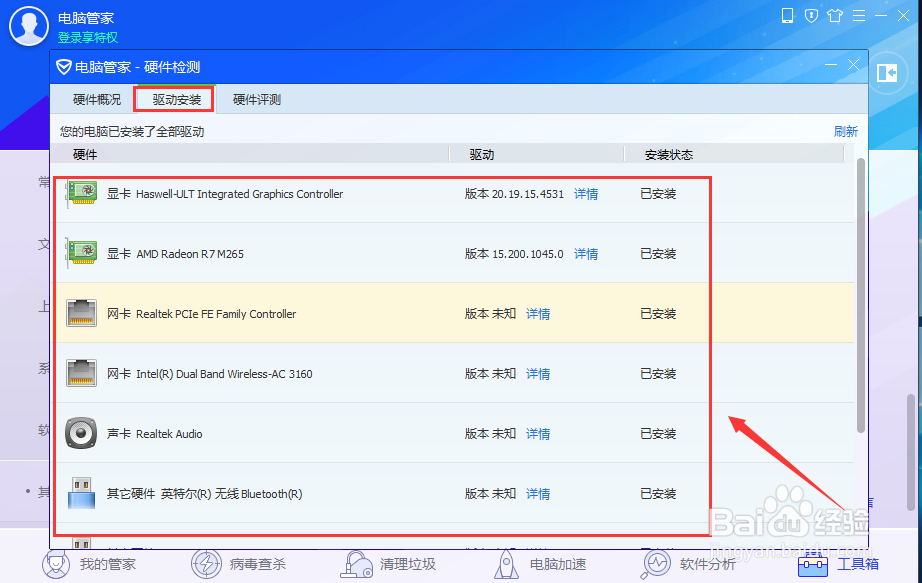Open 详情 for AMD Radeon R7 M265

pos(586,254)
